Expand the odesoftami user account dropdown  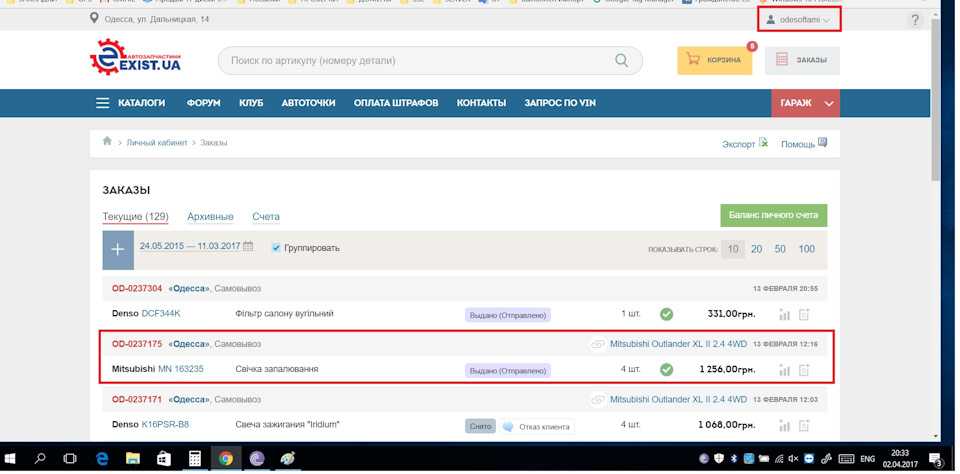click(x=798, y=20)
